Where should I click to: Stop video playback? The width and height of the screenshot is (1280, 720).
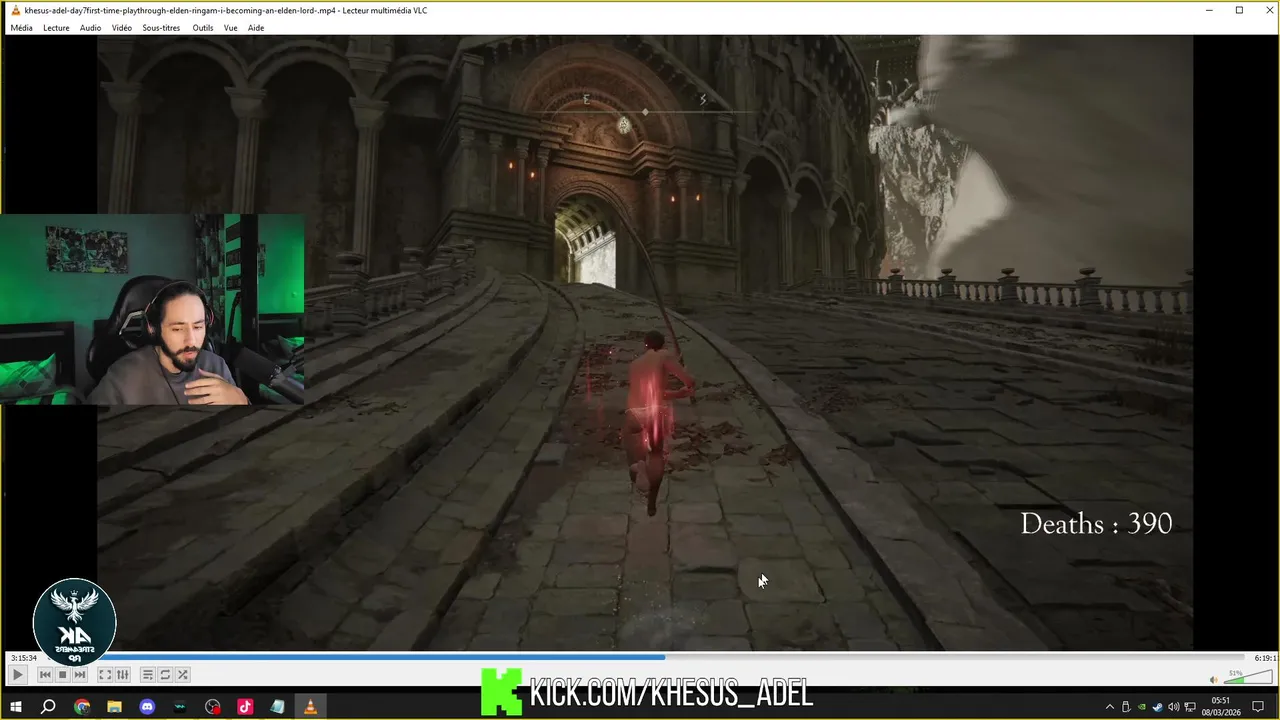pos(62,675)
